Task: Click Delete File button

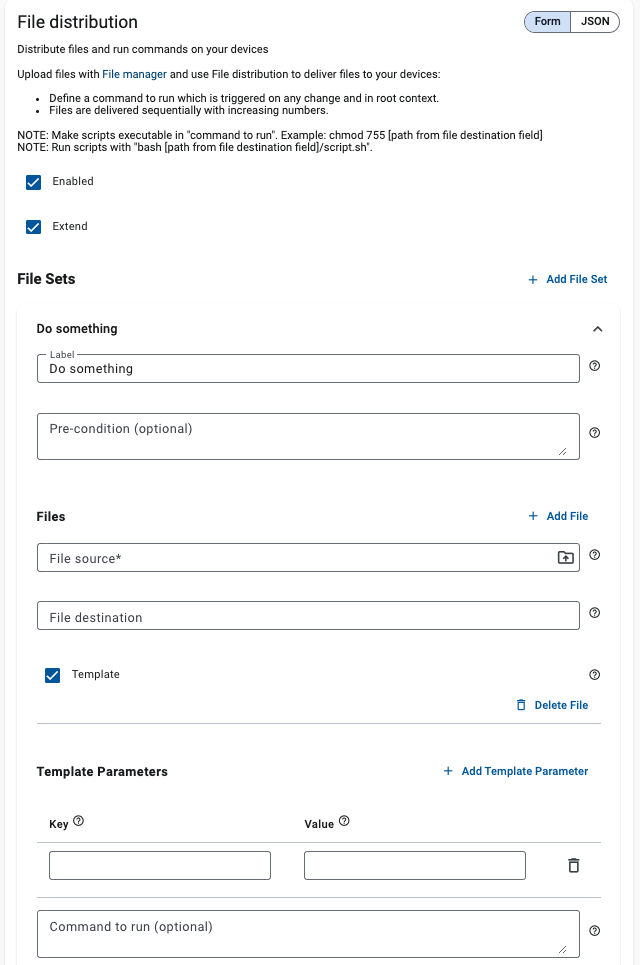Action: [552, 705]
